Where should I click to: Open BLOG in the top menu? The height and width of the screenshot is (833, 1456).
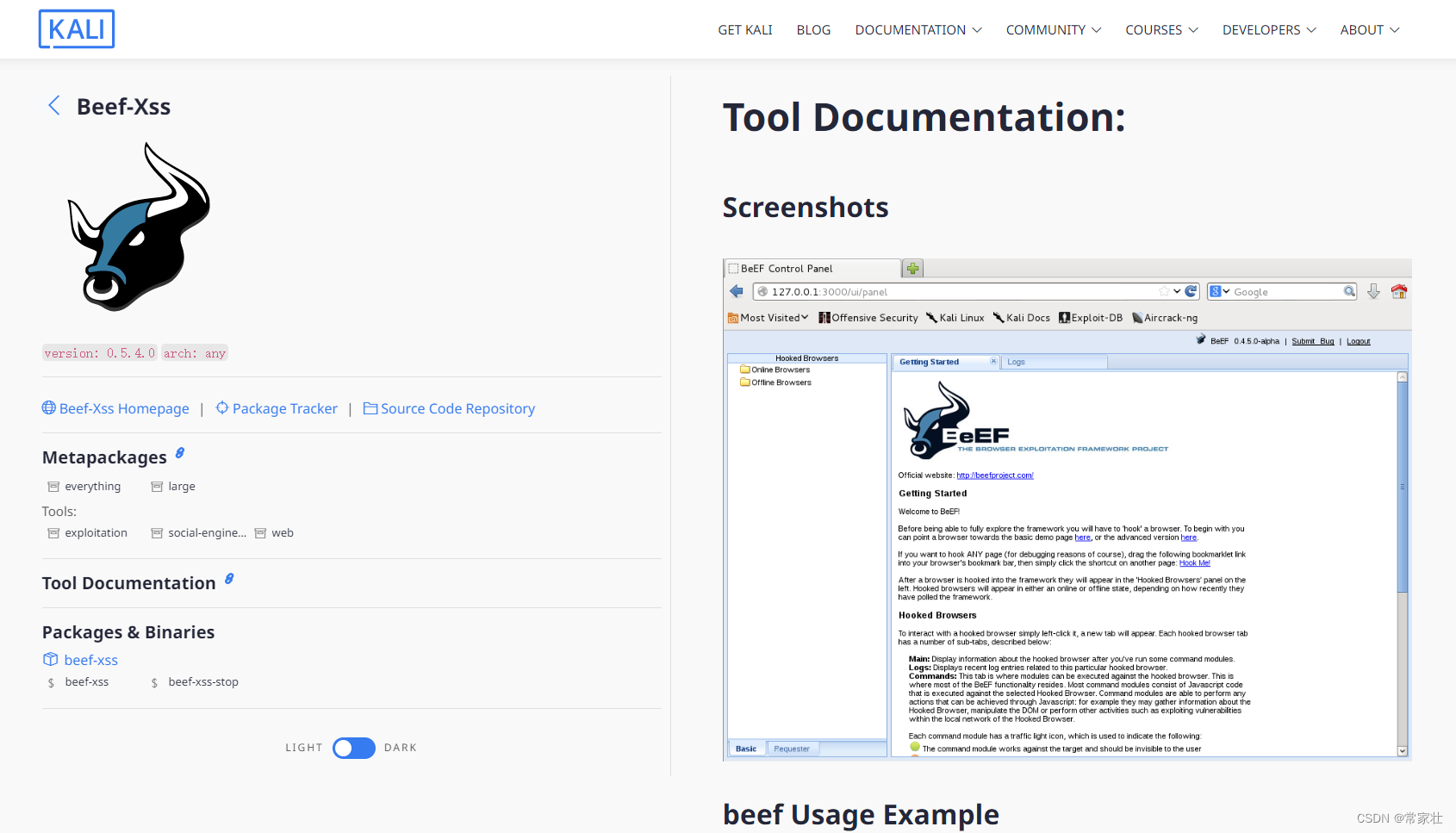point(813,30)
